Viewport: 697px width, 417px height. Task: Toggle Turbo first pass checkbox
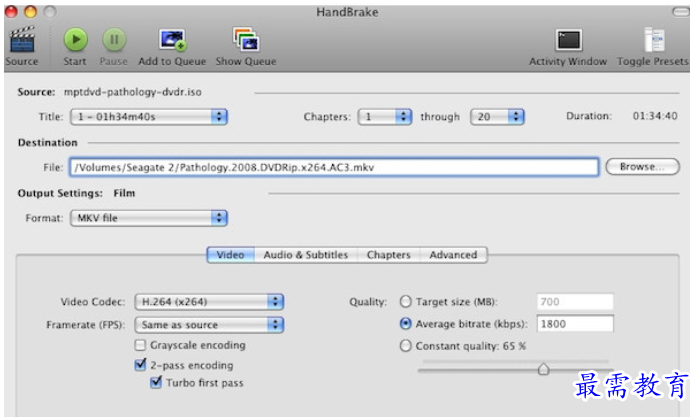[156, 382]
